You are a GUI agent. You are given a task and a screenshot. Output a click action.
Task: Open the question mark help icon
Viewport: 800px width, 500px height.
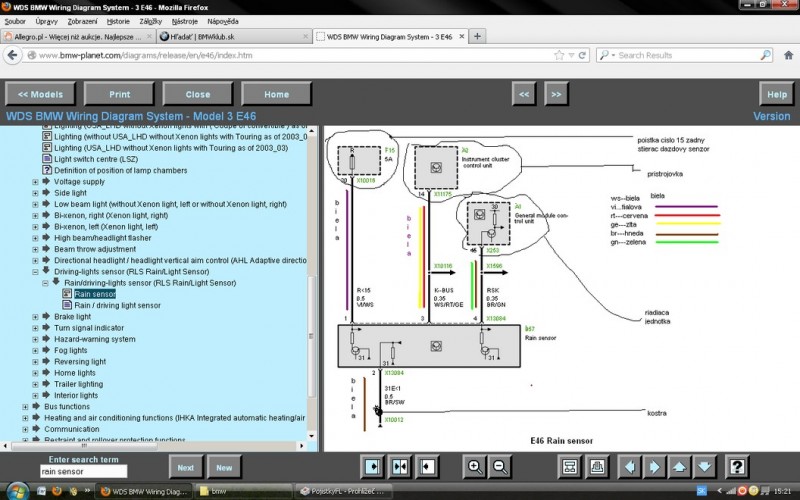tap(737, 467)
